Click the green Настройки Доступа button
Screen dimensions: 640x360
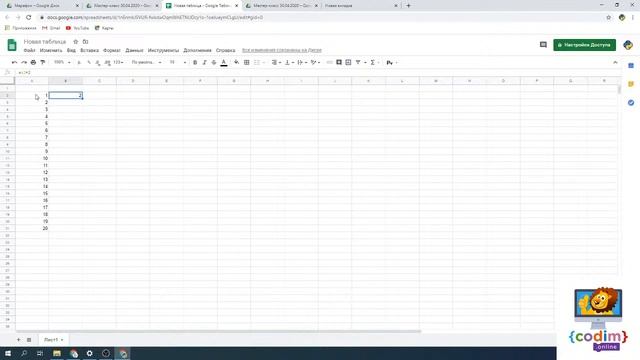tap(584, 45)
